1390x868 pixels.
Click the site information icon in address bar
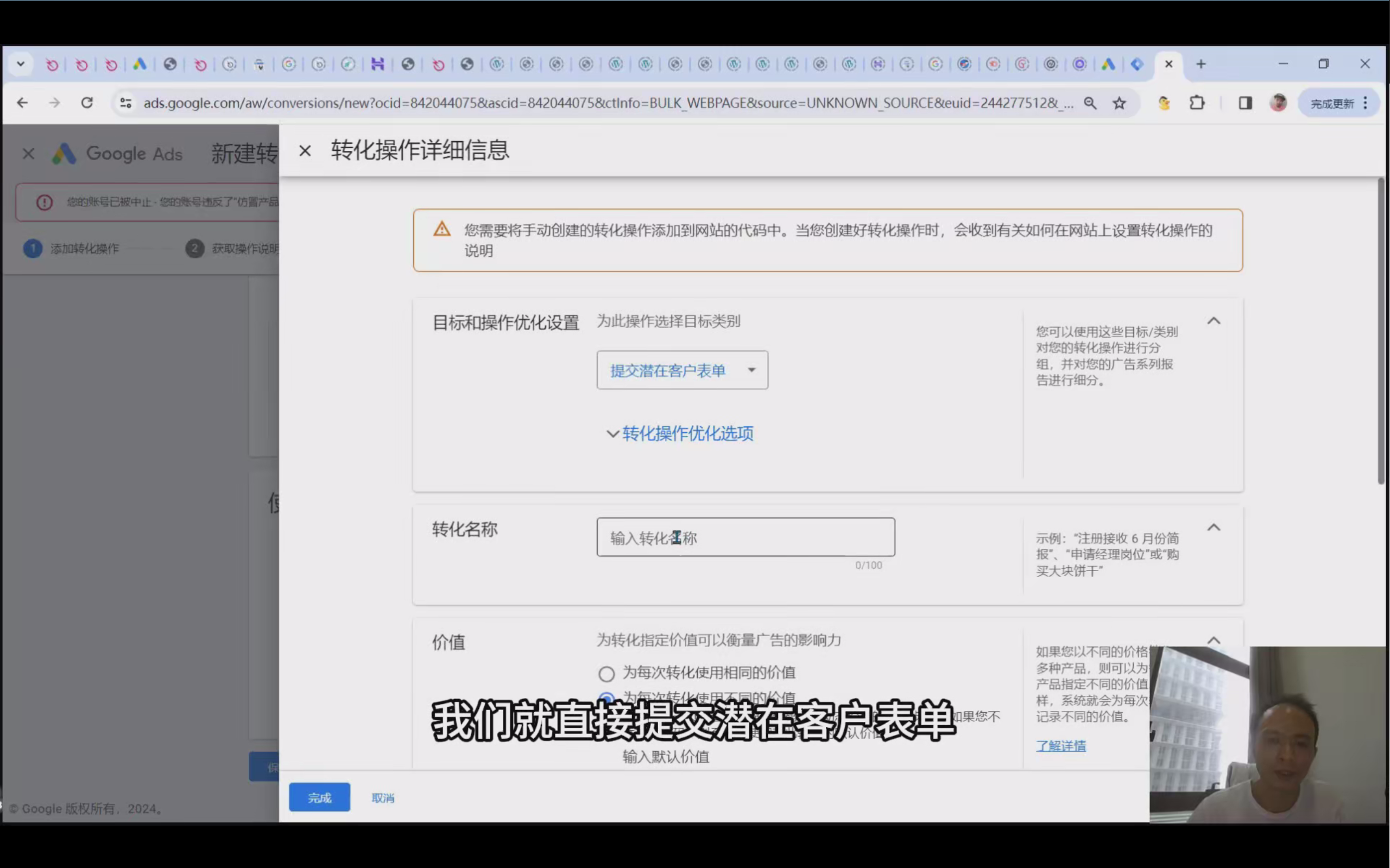(x=126, y=103)
